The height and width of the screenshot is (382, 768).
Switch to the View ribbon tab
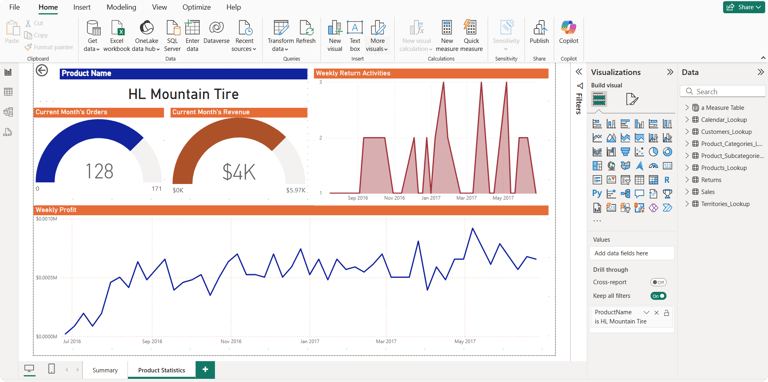pos(159,7)
